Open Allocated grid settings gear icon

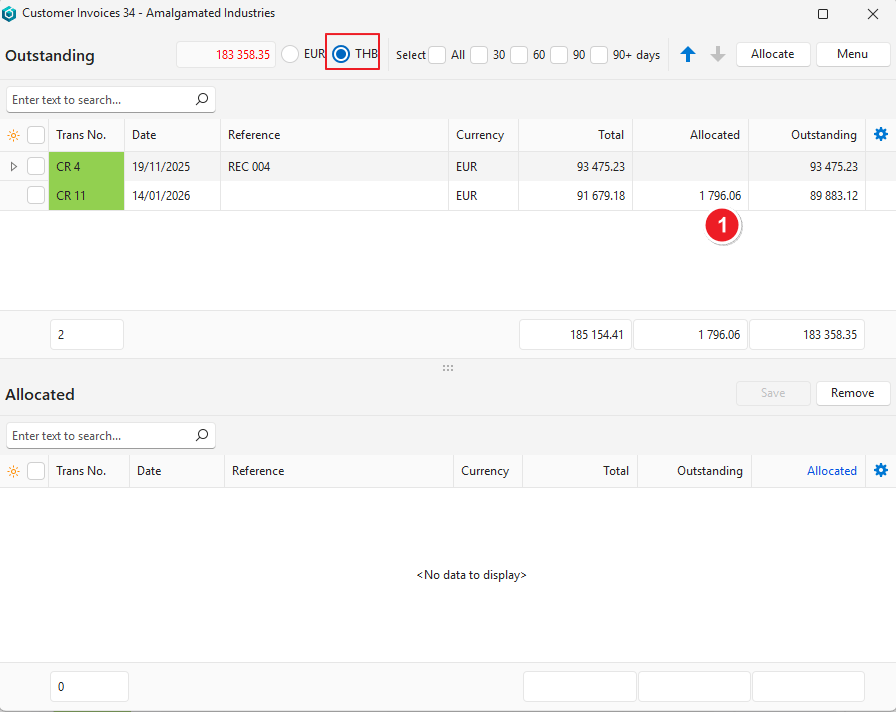[x=880, y=471]
